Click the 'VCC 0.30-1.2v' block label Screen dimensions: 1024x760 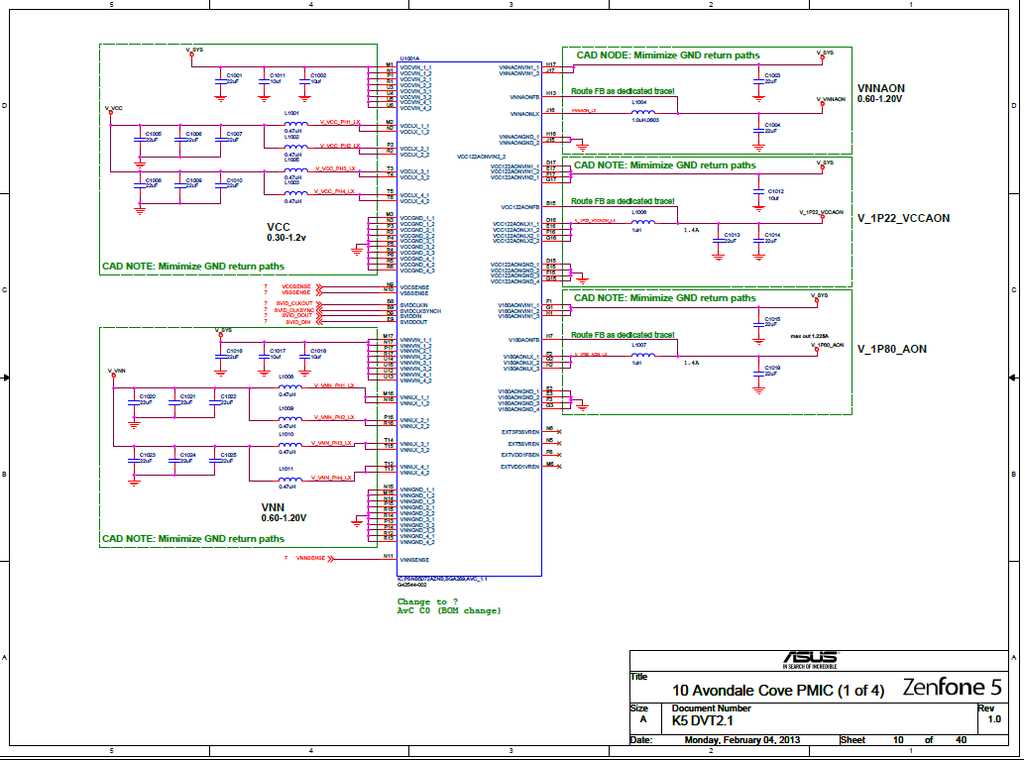click(286, 232)
